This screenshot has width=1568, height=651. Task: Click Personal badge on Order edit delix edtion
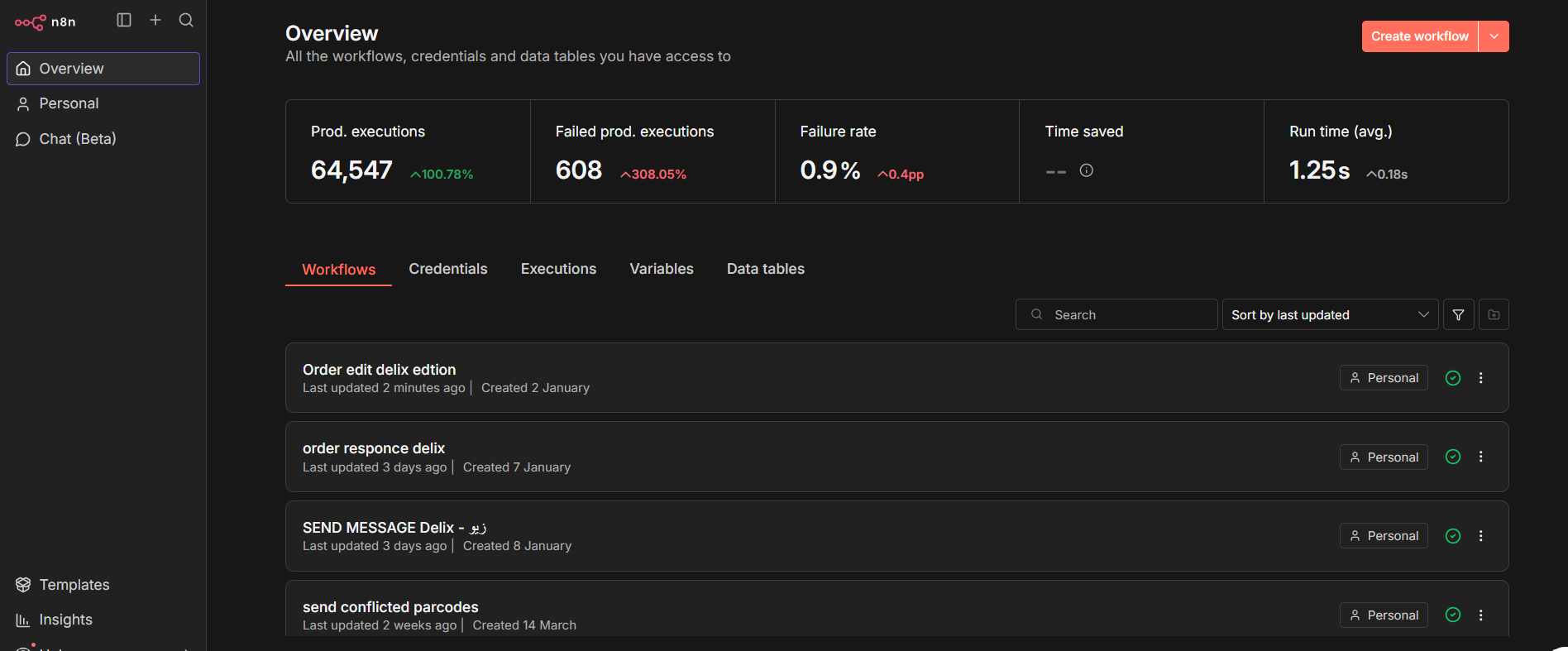1384,378
